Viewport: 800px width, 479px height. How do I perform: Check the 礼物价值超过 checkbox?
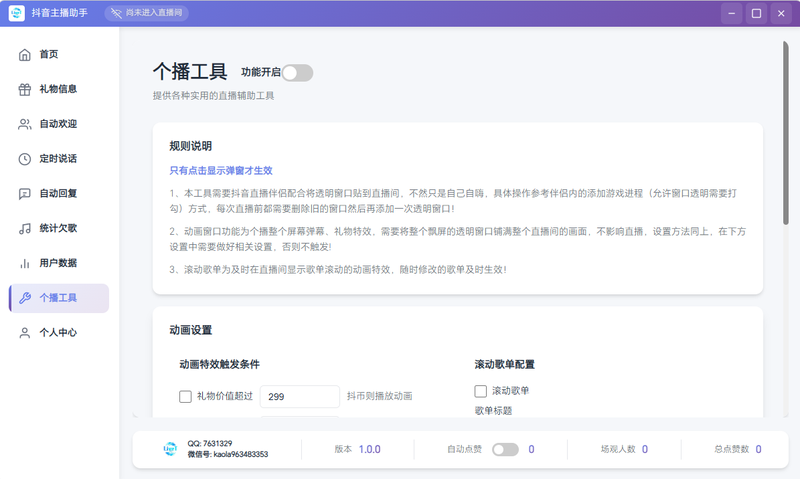coord(185,397)
